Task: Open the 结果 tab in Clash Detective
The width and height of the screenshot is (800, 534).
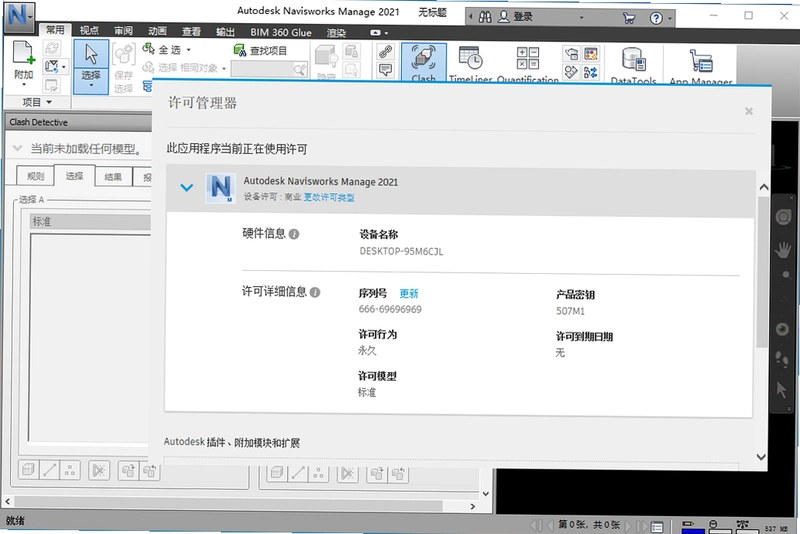Action: click(x=113, y=177)
